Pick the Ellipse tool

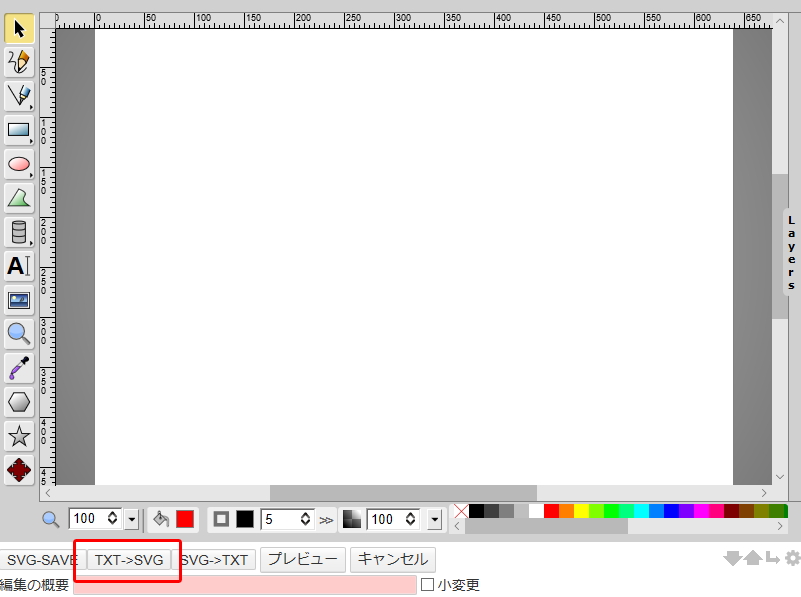[x=19, y=164]
